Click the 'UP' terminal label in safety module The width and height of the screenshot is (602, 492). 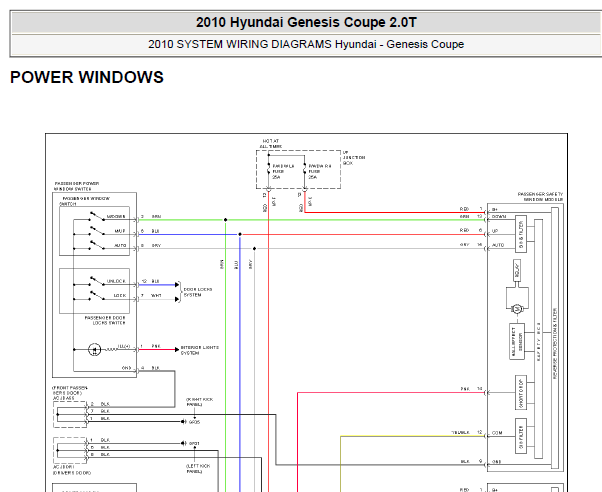point(495,231)
